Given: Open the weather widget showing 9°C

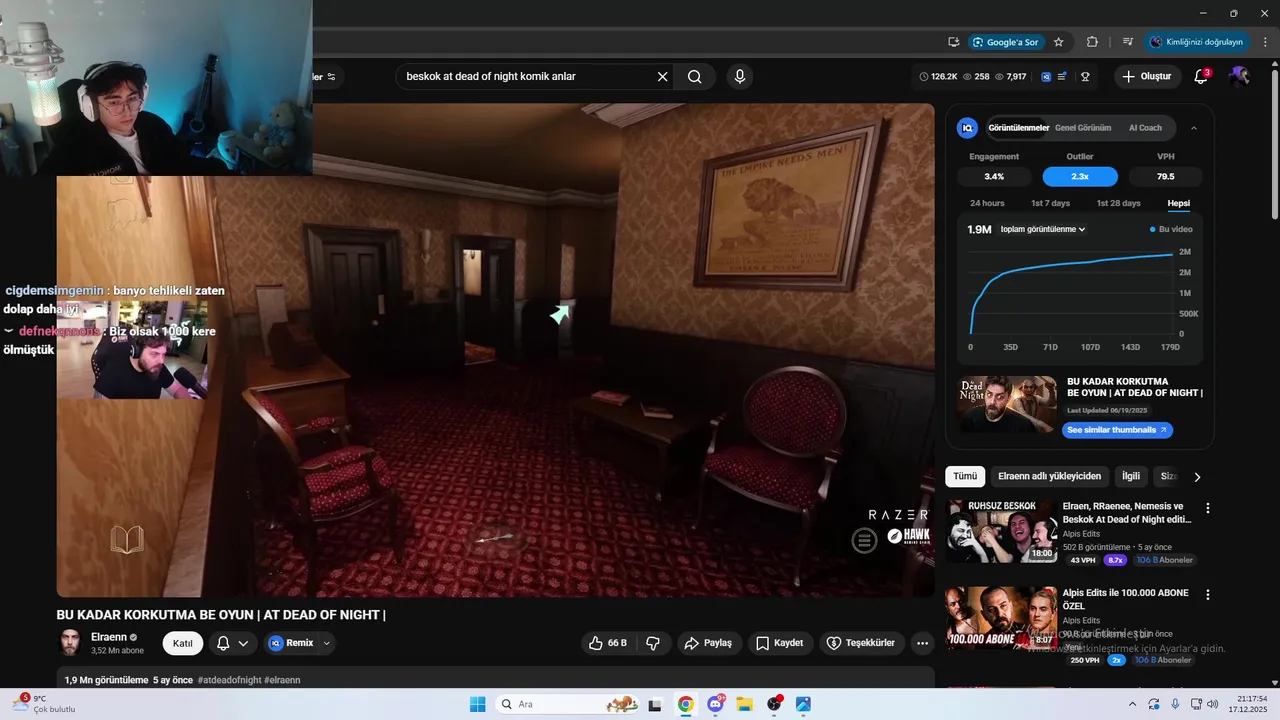Looking at the screenshot, I should point(45,704).
